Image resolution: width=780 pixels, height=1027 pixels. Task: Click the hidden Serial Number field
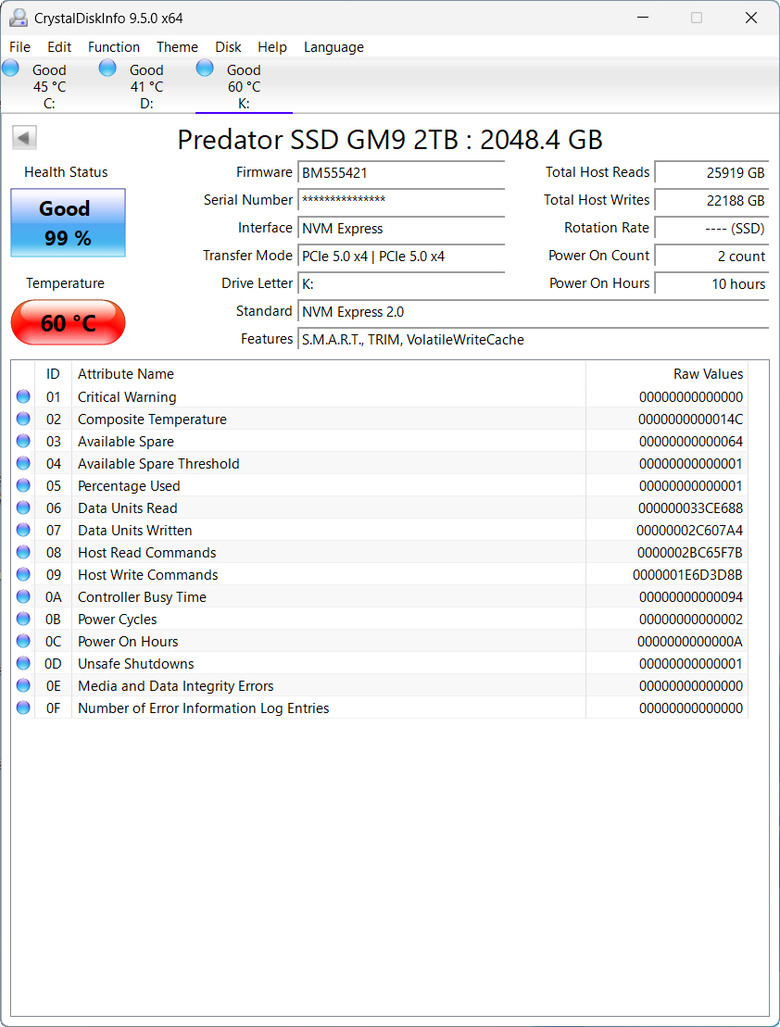(x=401, y=200)
